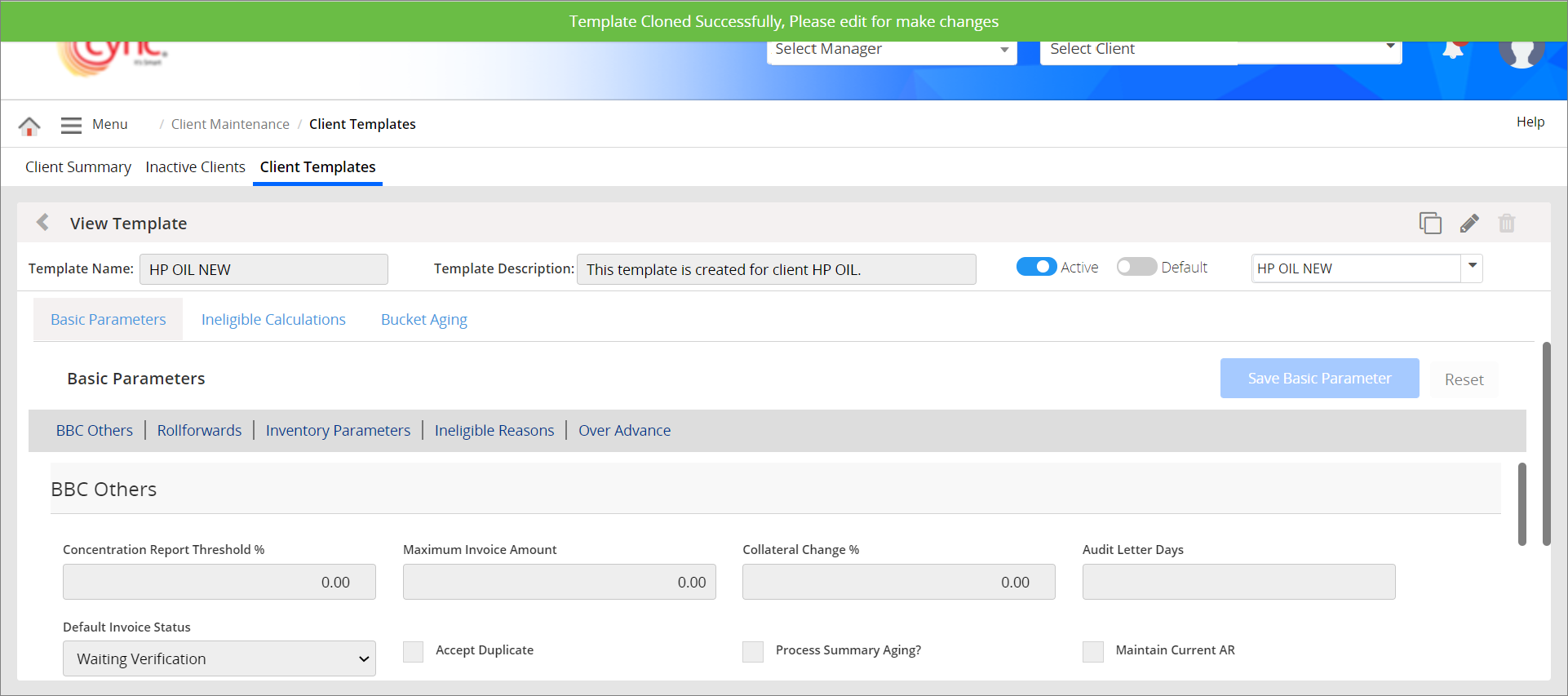Open the Bucket Aging tab
Viewport: 1568px width, 696px height.
pyautogui.click(x=423, y=320)
